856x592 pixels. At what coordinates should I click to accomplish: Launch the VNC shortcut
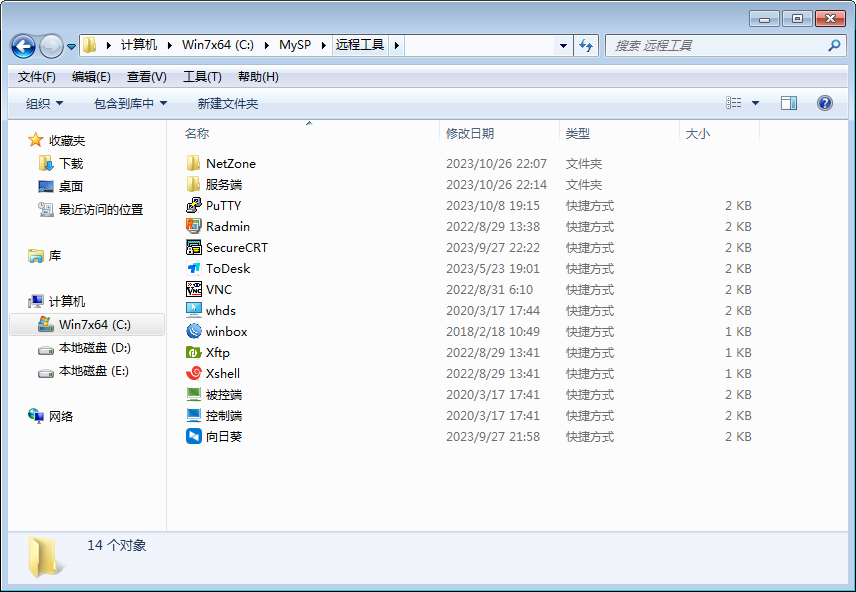pyautogui.click(x=214, y=289)
